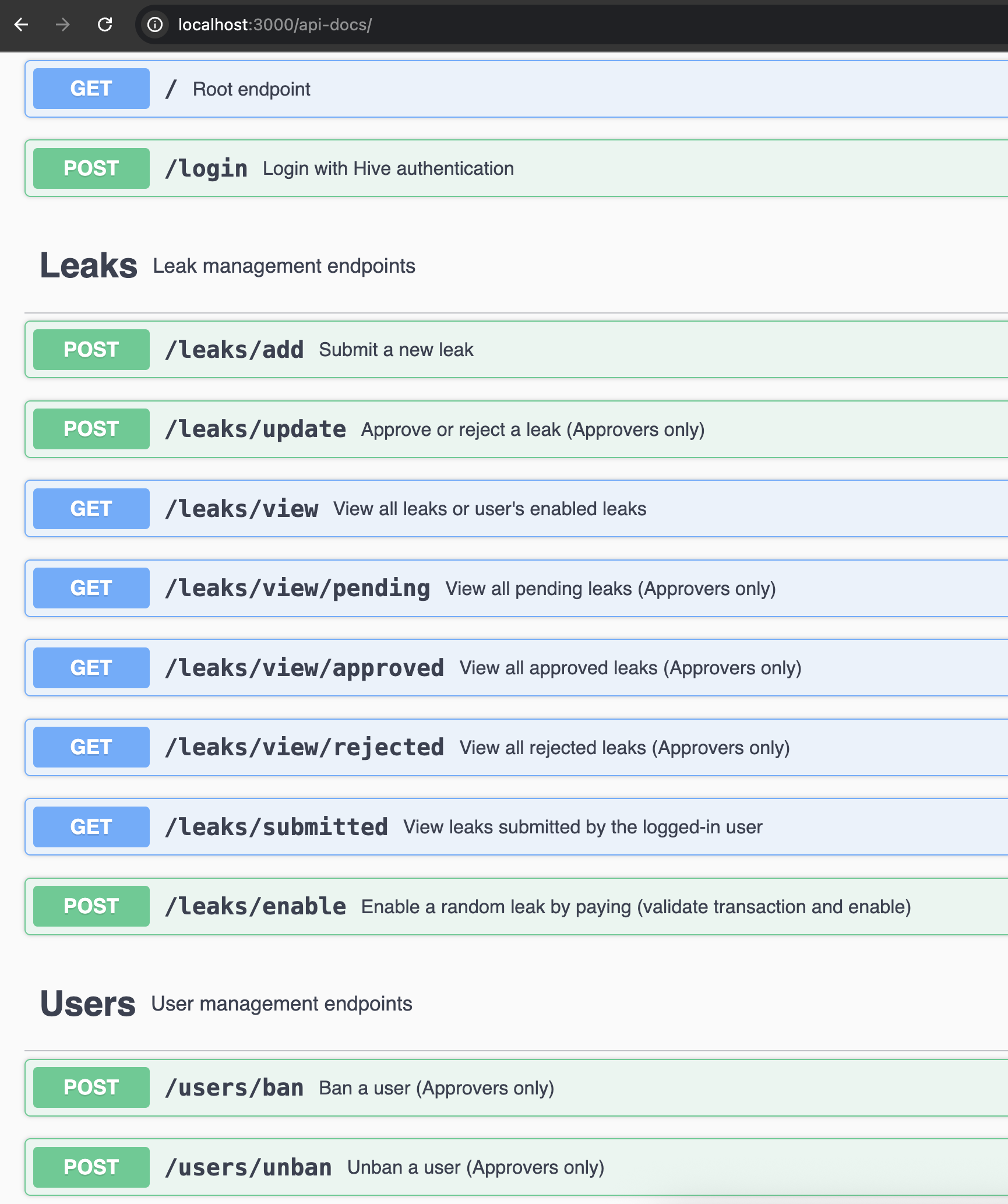Click the GET badge on /leaks/view
This screenshot has width=1008, height=1204.
(91, 508)
